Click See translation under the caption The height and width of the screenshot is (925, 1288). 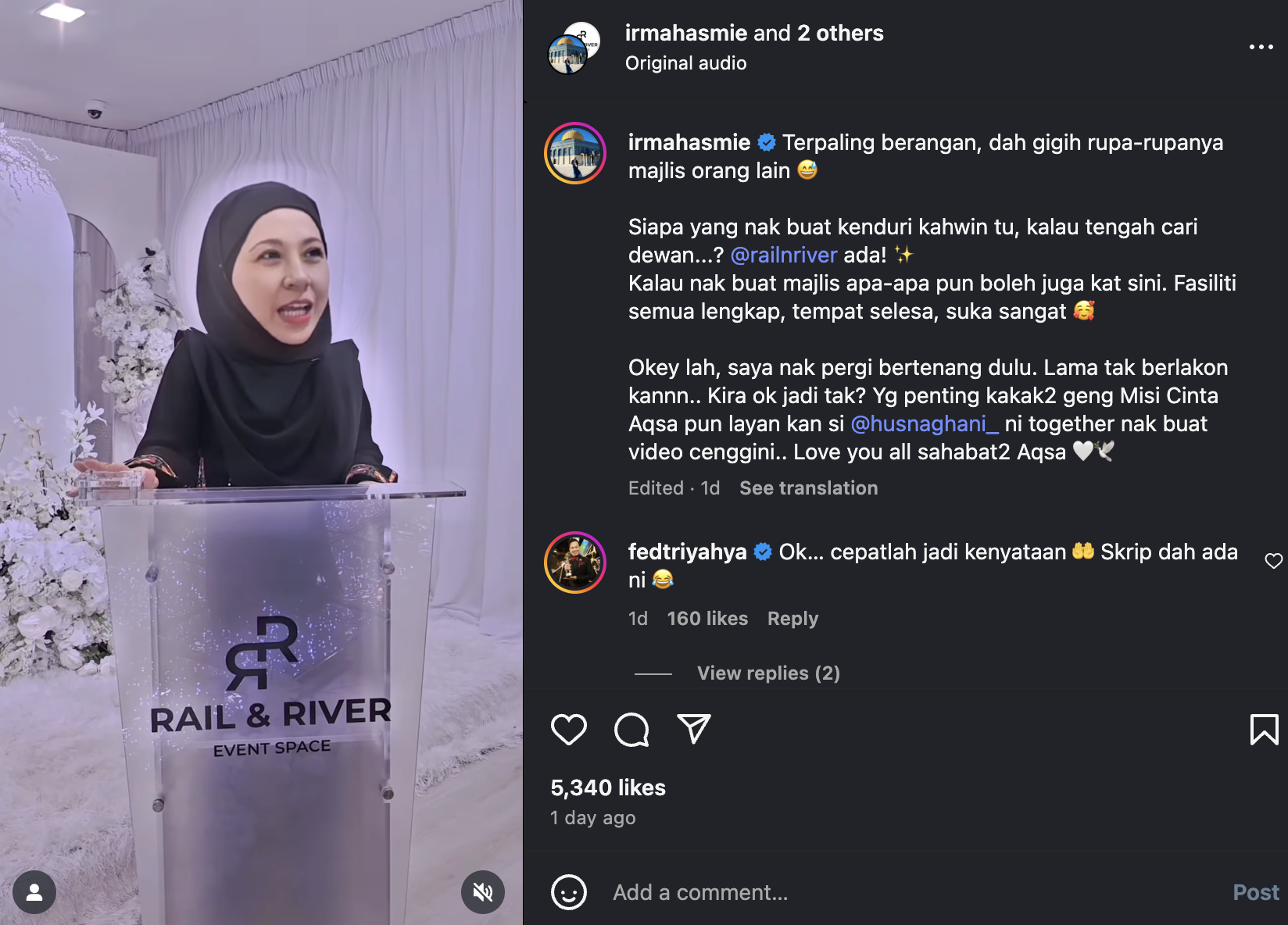pos(809,488)
